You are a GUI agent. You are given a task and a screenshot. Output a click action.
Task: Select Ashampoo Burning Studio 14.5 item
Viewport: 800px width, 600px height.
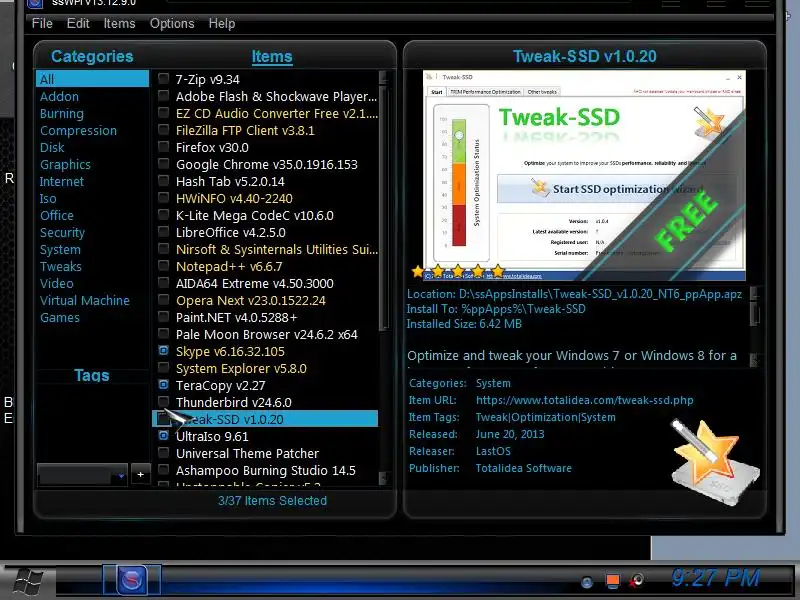pos(266,470)
